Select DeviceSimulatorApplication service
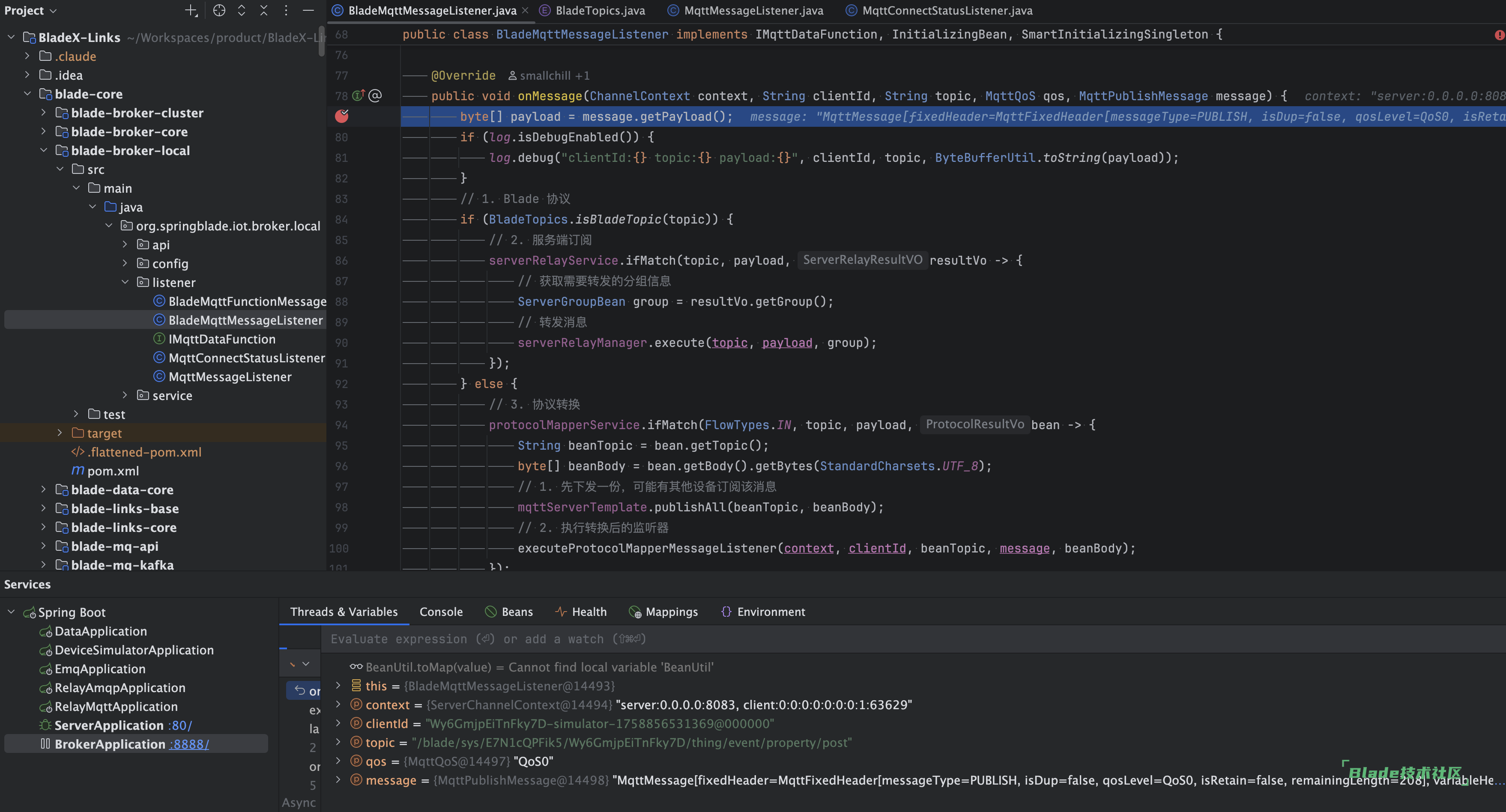The height and width of the screenshot is (812, 1506). point(126,650)
